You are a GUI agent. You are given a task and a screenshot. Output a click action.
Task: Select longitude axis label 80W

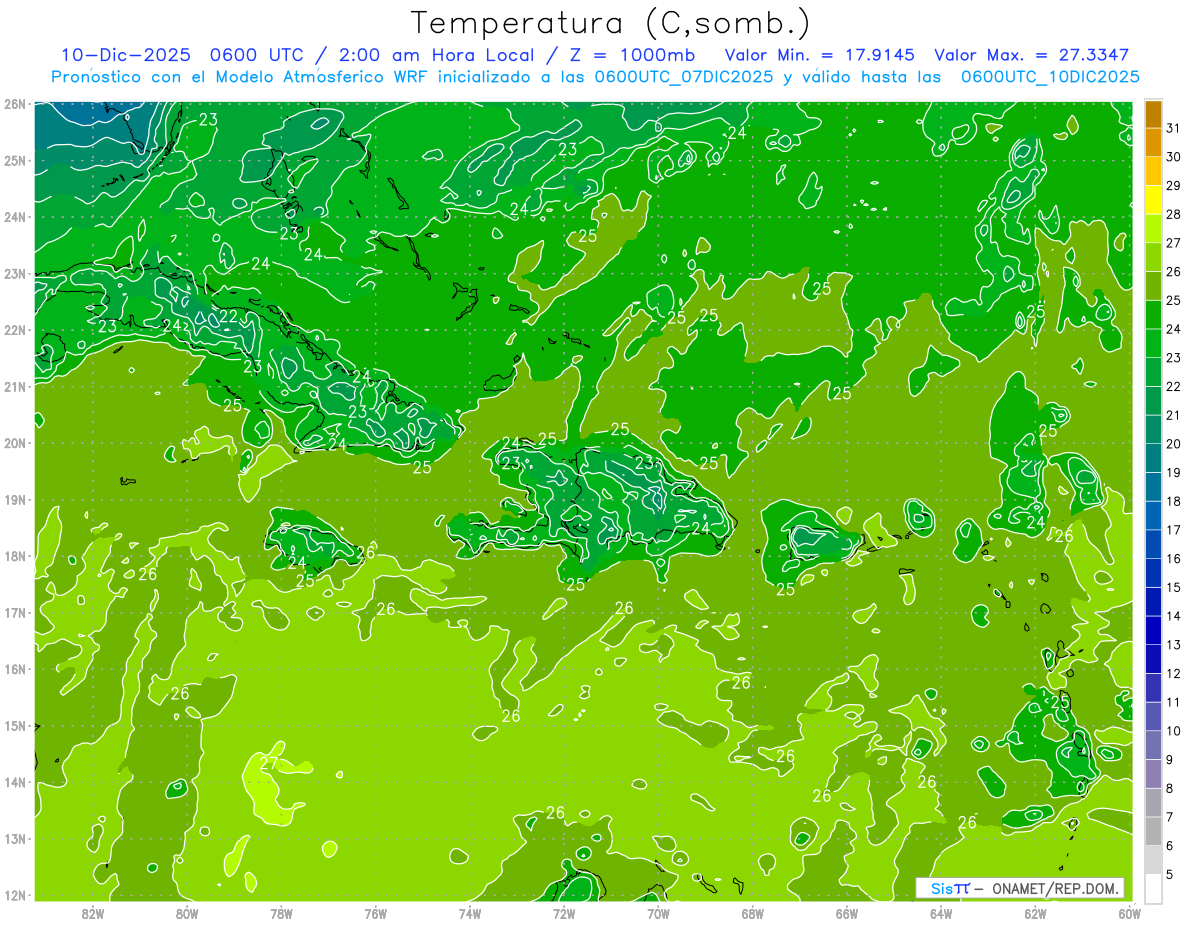coord(186,913)
